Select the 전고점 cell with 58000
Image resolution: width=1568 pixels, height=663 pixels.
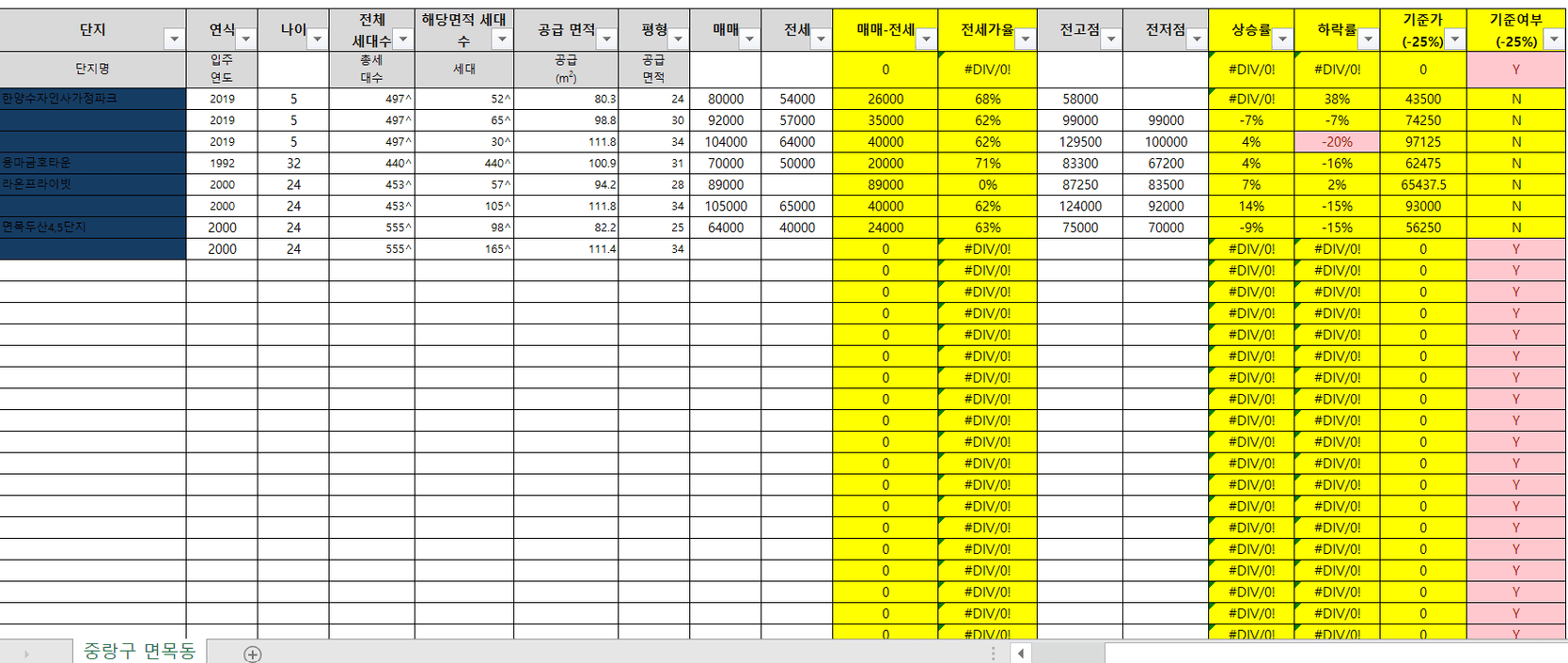click(x=1080, y=99)
